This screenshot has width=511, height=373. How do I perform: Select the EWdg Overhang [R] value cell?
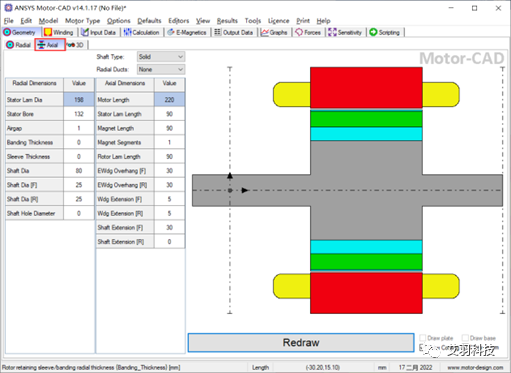tap(169, 185)
